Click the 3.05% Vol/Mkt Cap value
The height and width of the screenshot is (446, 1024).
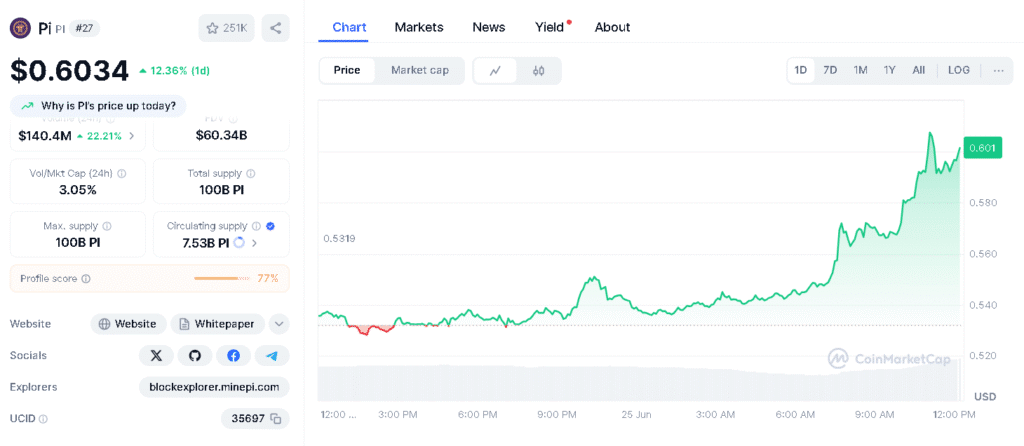coord(78,190)
